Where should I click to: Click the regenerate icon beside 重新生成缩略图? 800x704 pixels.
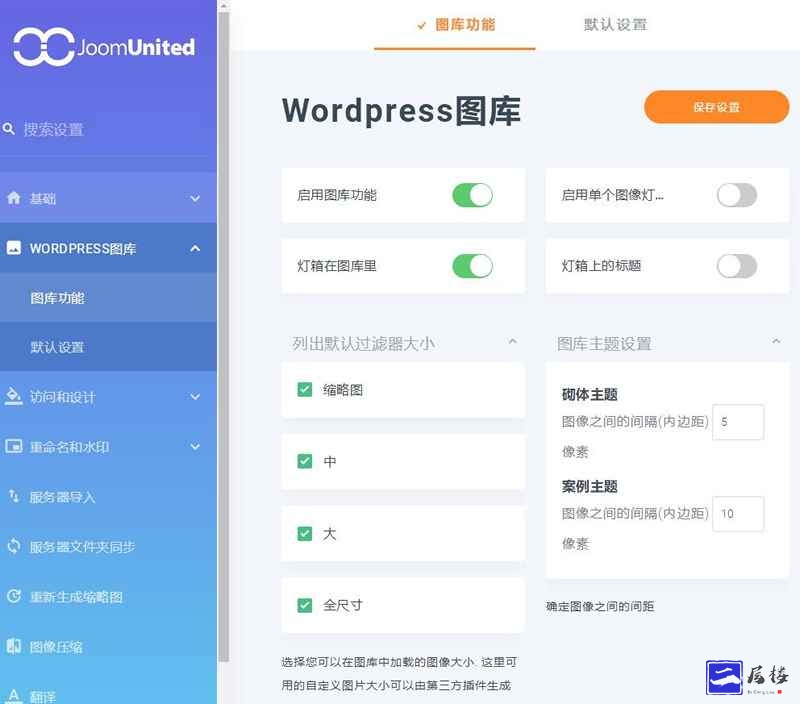coord(14,596)
